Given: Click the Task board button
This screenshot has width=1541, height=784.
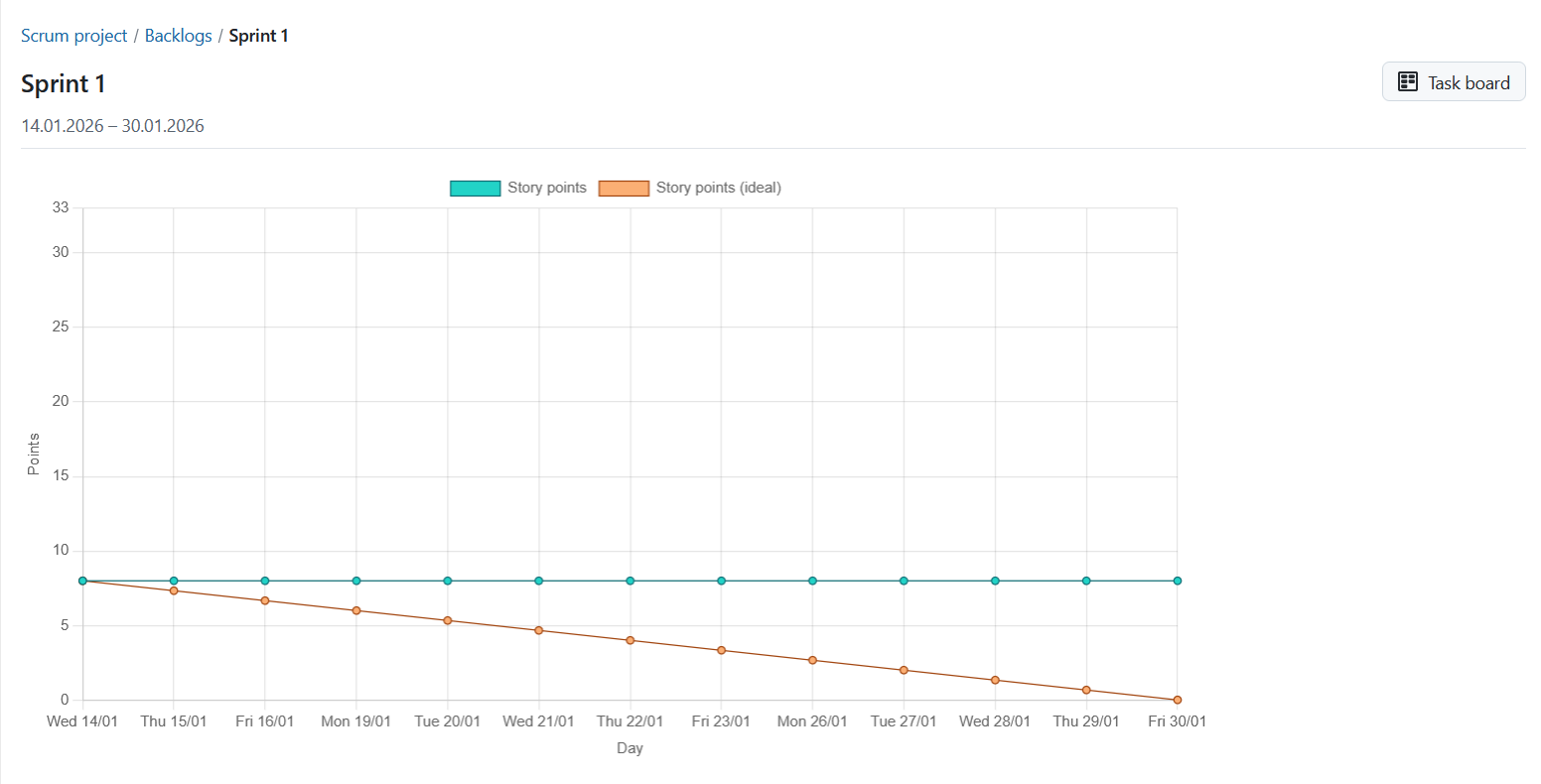Looking at the screenshot, I should tap(1454, 81).
